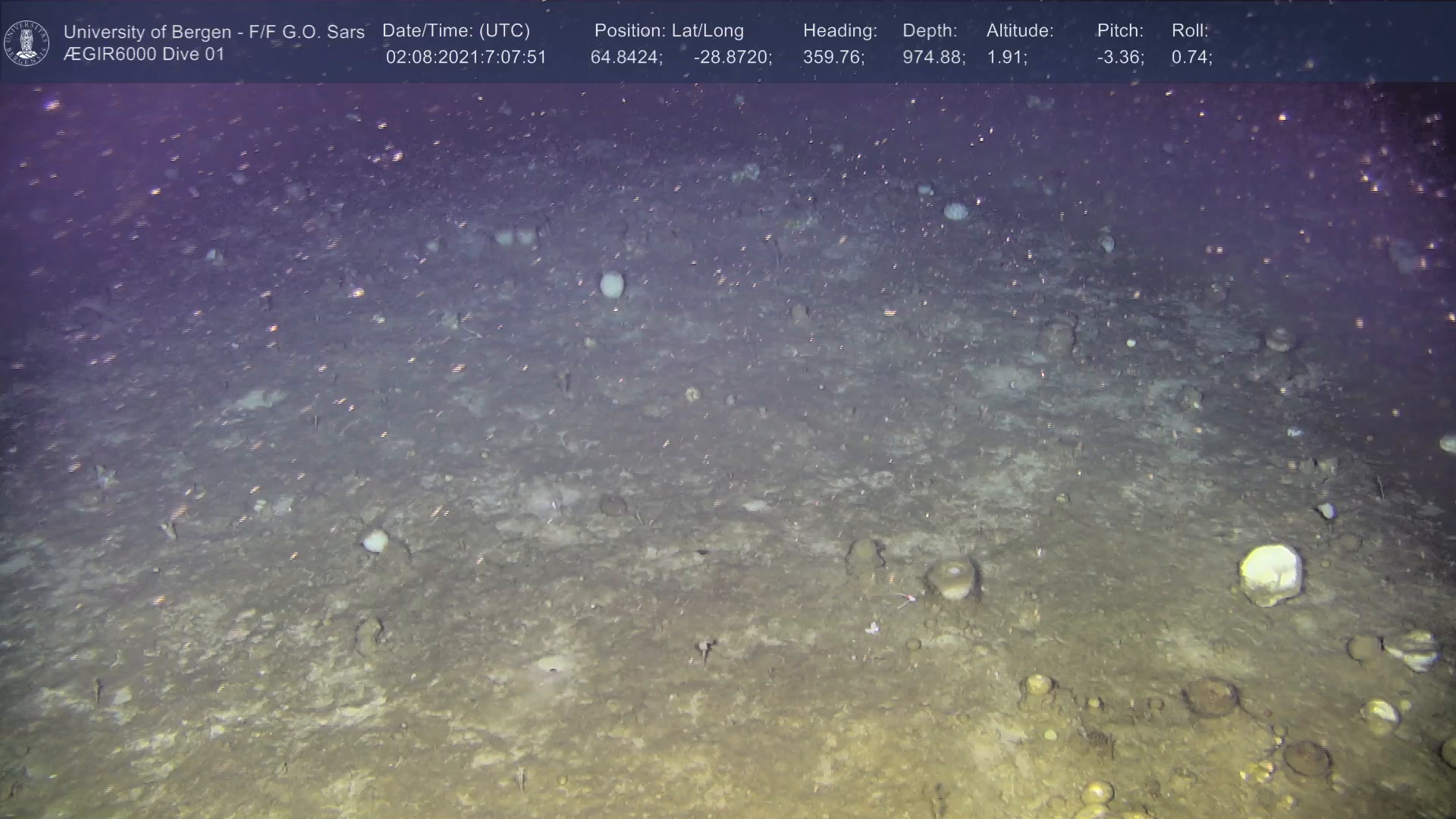1456x819 pixels.
Task: Select the roll value 0.74
Action: point(1191,58)
